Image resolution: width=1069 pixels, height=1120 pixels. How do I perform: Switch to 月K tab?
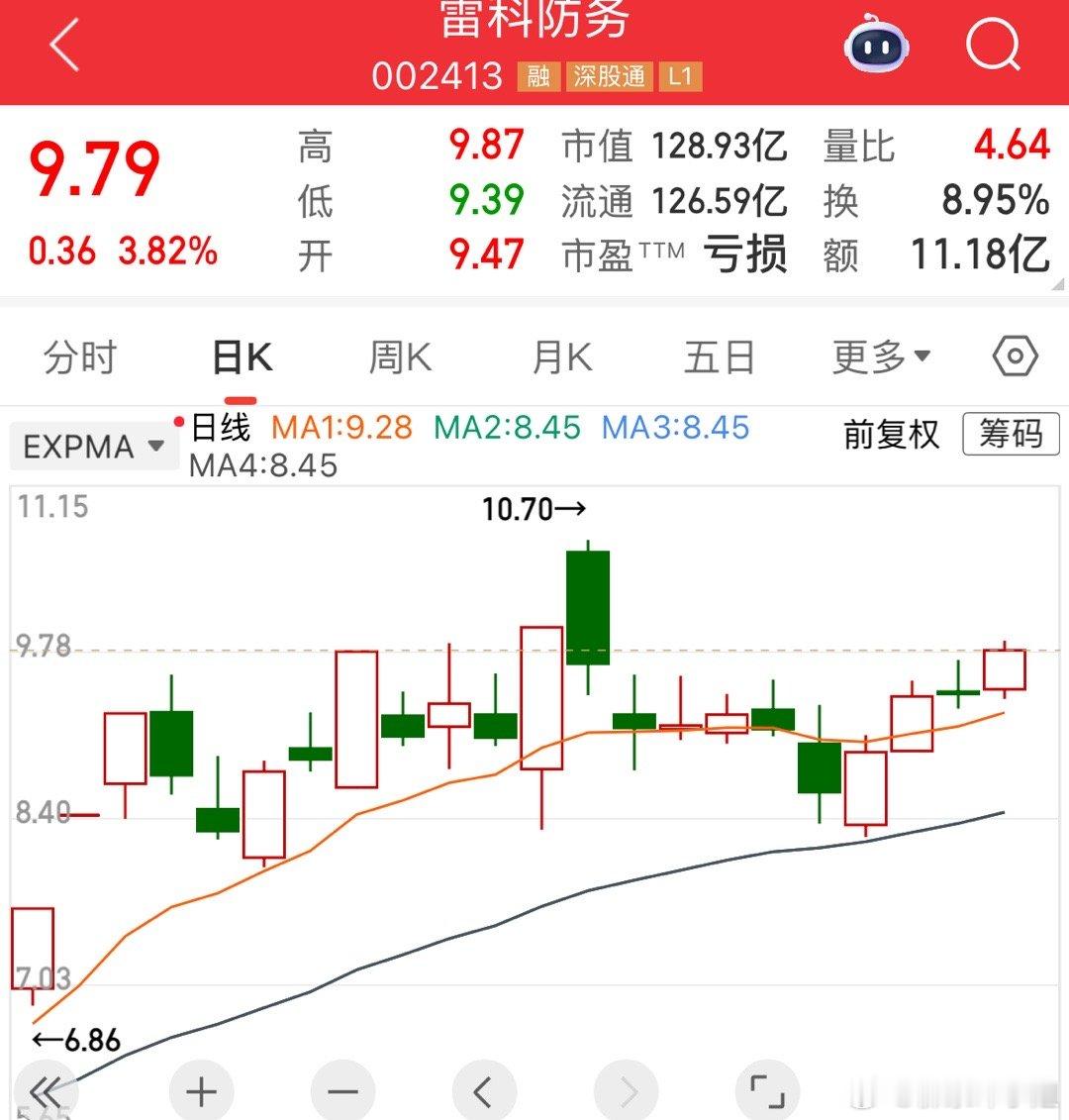click(x=562, y=357)
